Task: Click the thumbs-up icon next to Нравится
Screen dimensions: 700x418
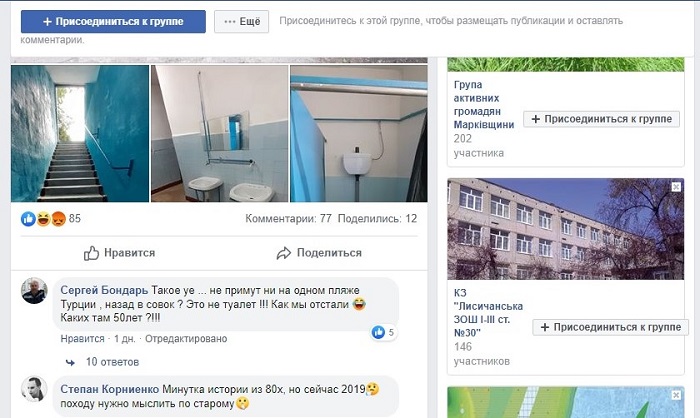Action: tap(91, 253)
